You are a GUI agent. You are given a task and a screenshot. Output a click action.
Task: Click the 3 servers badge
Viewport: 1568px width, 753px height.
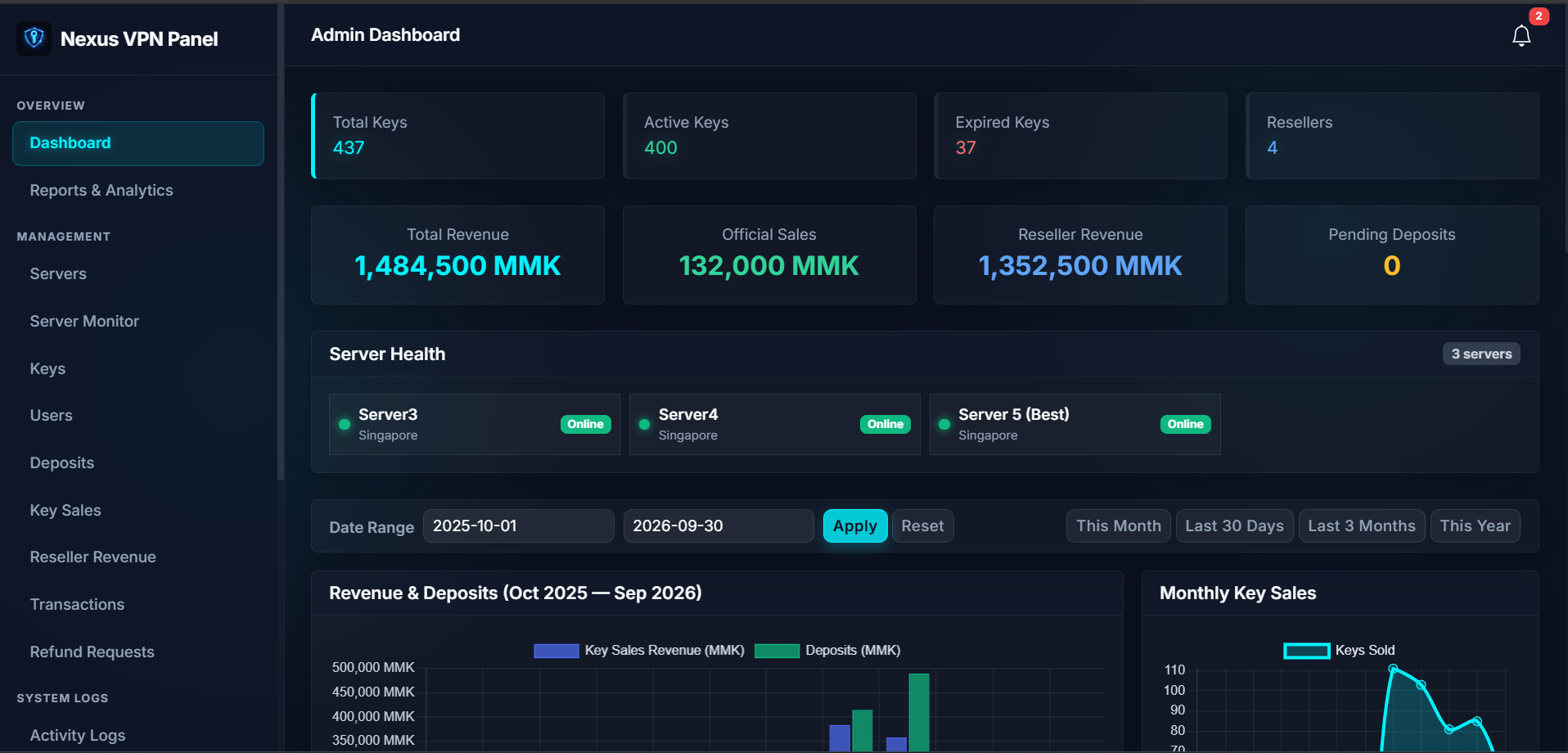1481,354
